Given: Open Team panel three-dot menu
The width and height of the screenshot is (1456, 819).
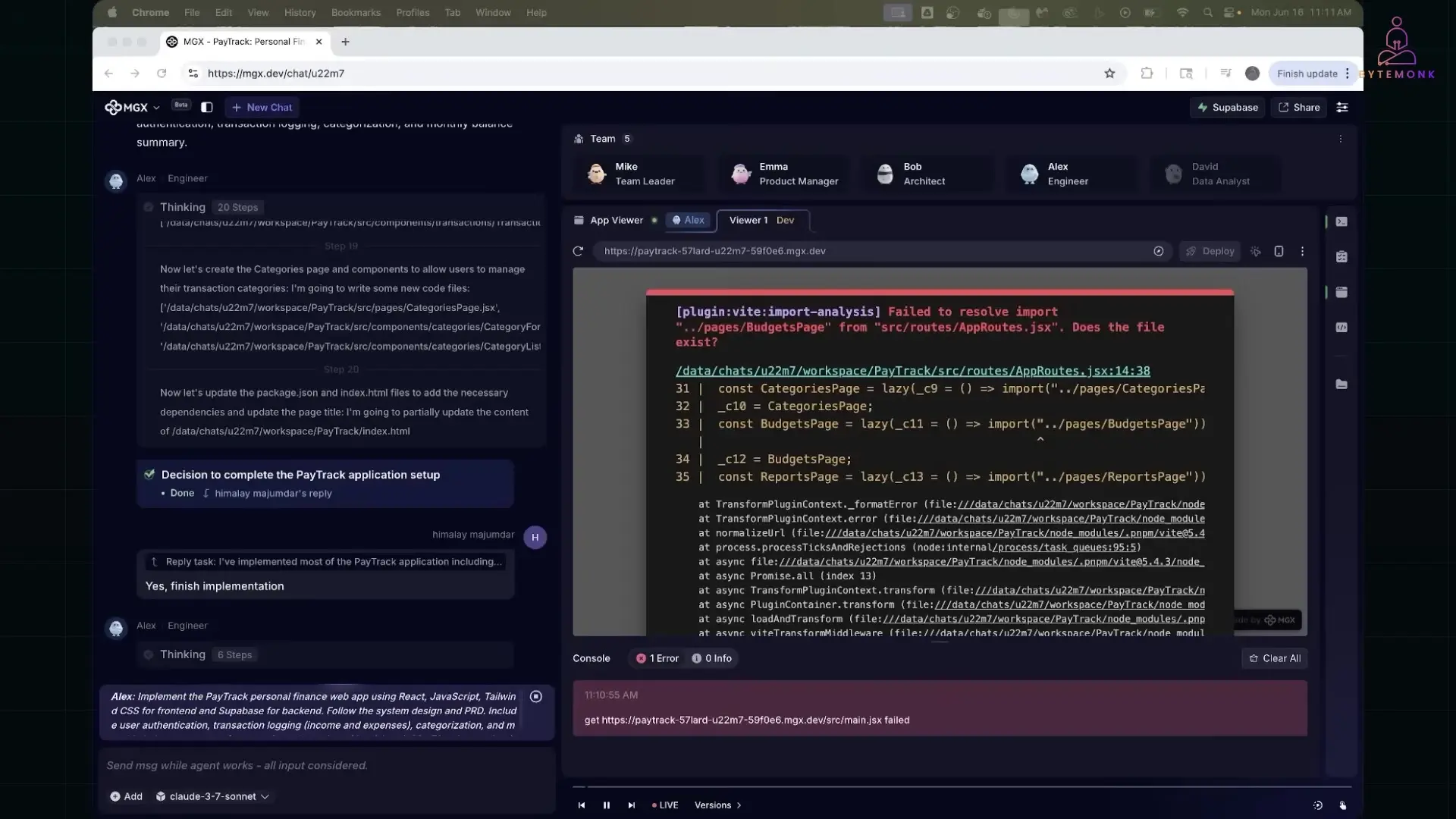Looking at the screenshot, I should [1340, 139].
